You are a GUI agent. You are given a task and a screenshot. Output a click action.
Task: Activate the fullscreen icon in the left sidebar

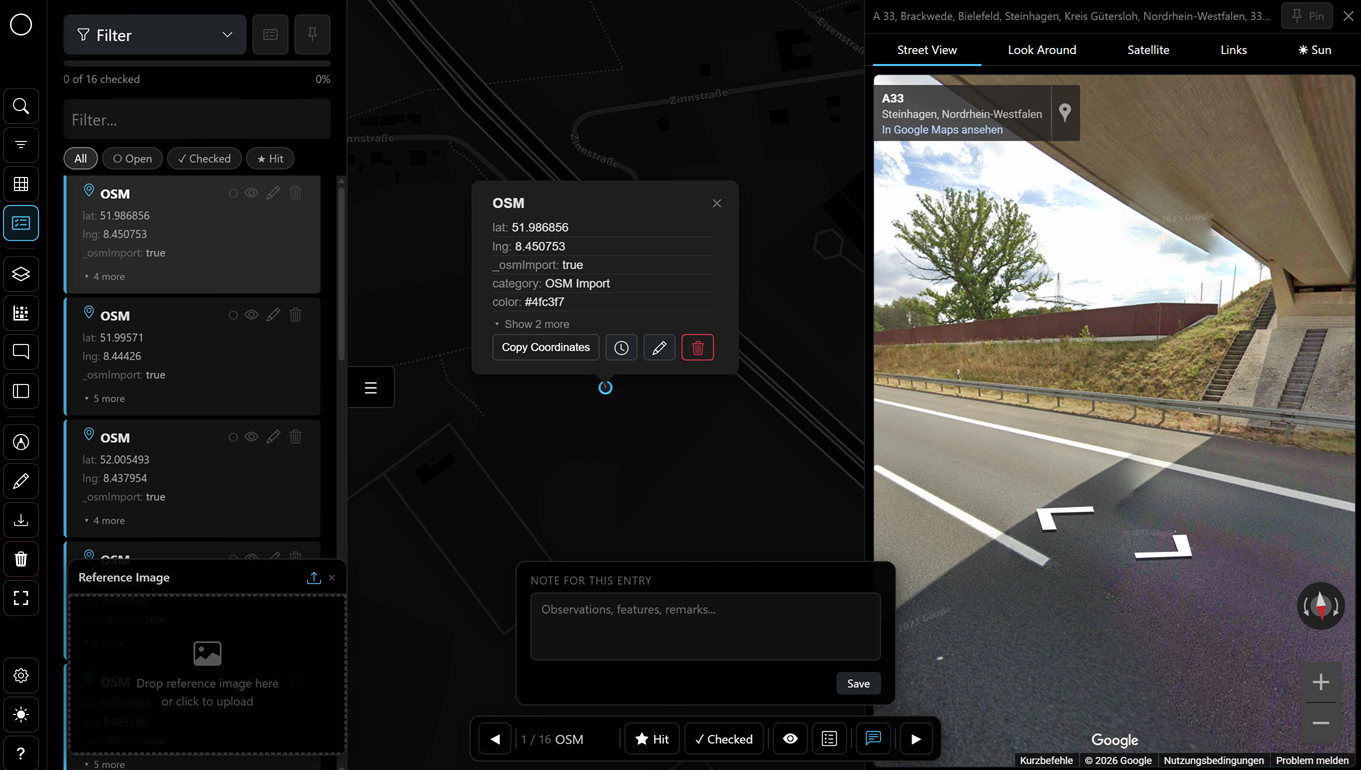pyautogui.click(x=21, y=598)
